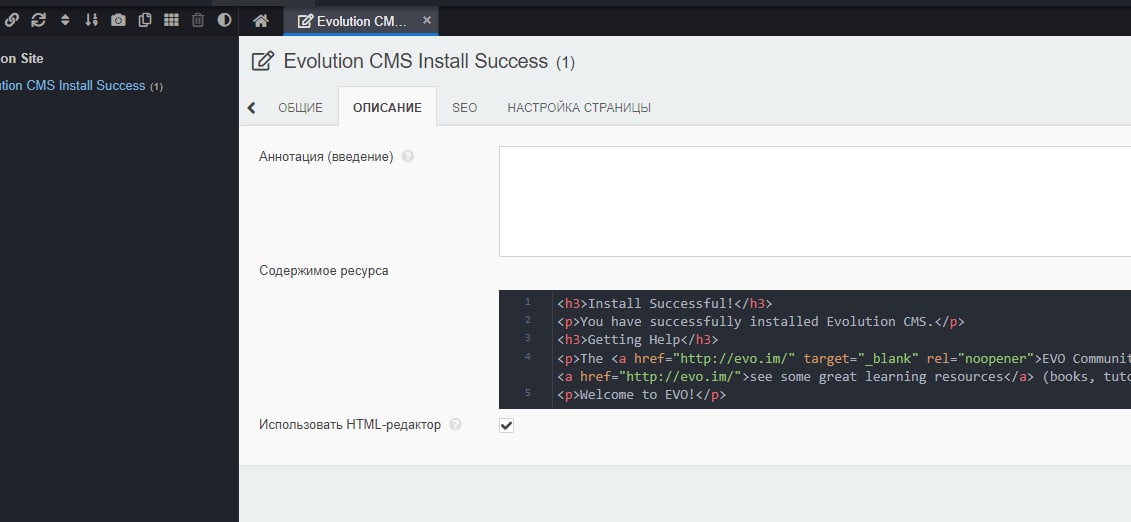Click code line 'Getting Help' heading
This screenshot has width=1131, height=522.
click(638, 339)
